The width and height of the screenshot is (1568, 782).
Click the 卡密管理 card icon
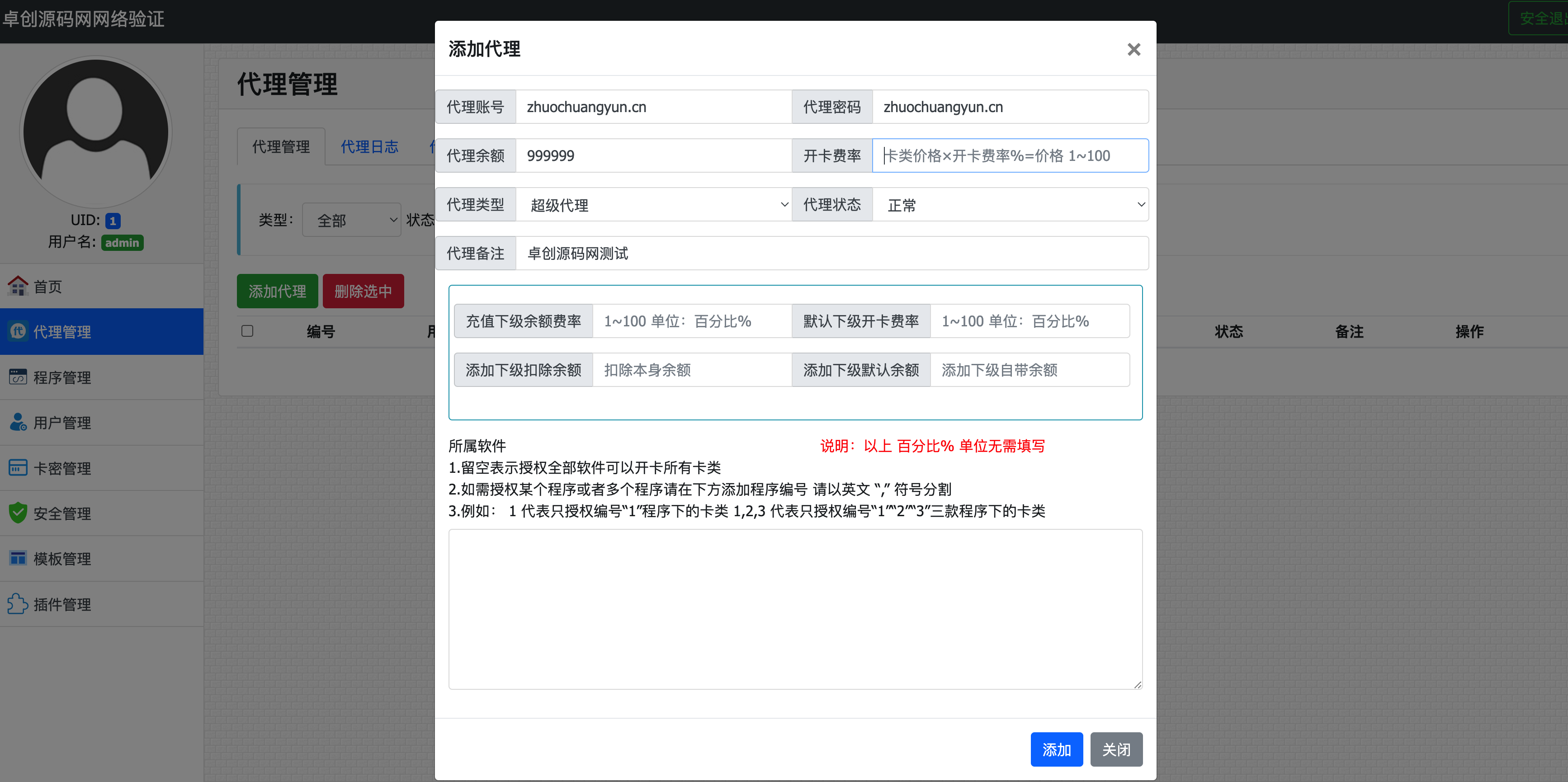18,467
